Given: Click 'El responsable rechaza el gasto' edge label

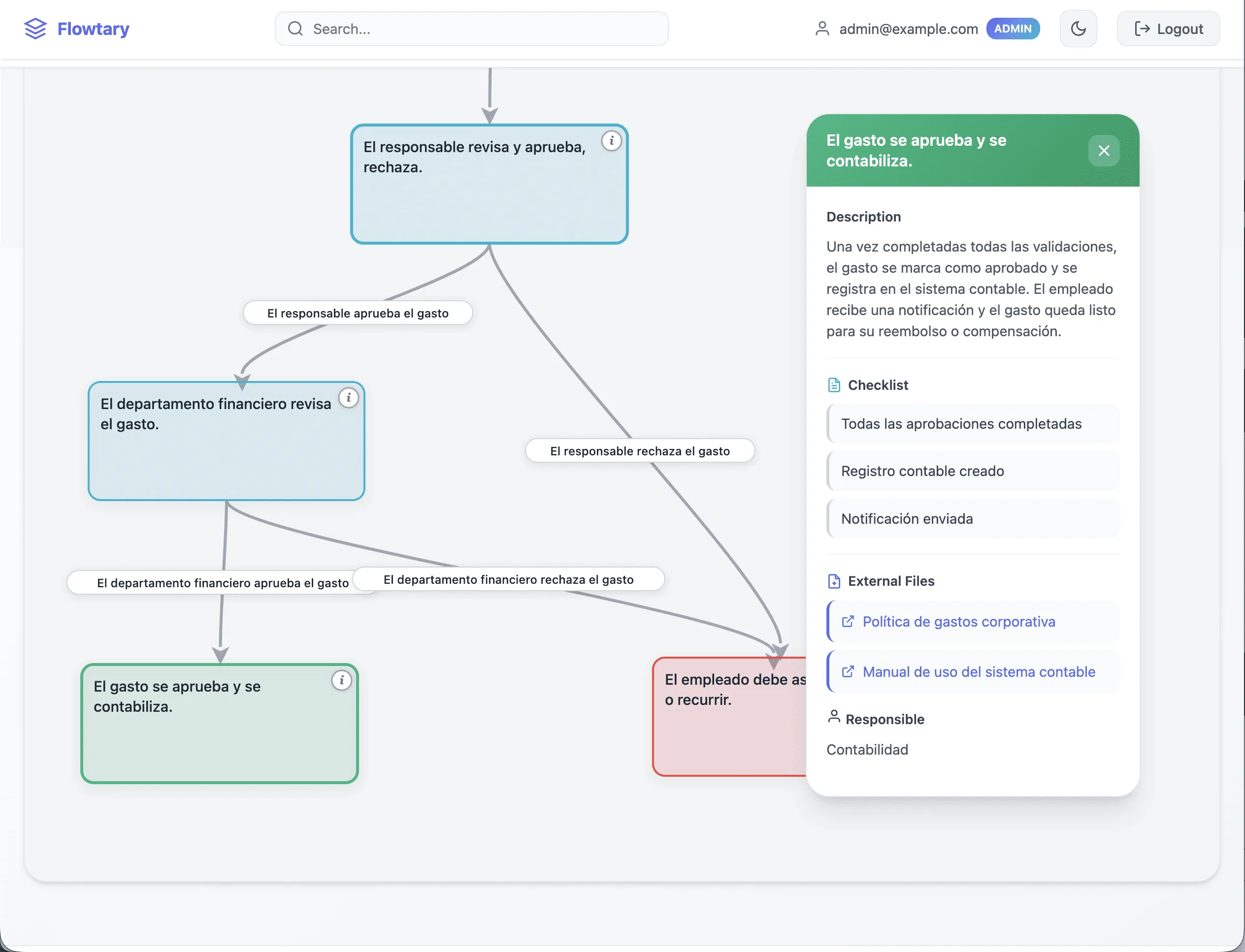Looking at the screenshot, I should click(640, 451).
